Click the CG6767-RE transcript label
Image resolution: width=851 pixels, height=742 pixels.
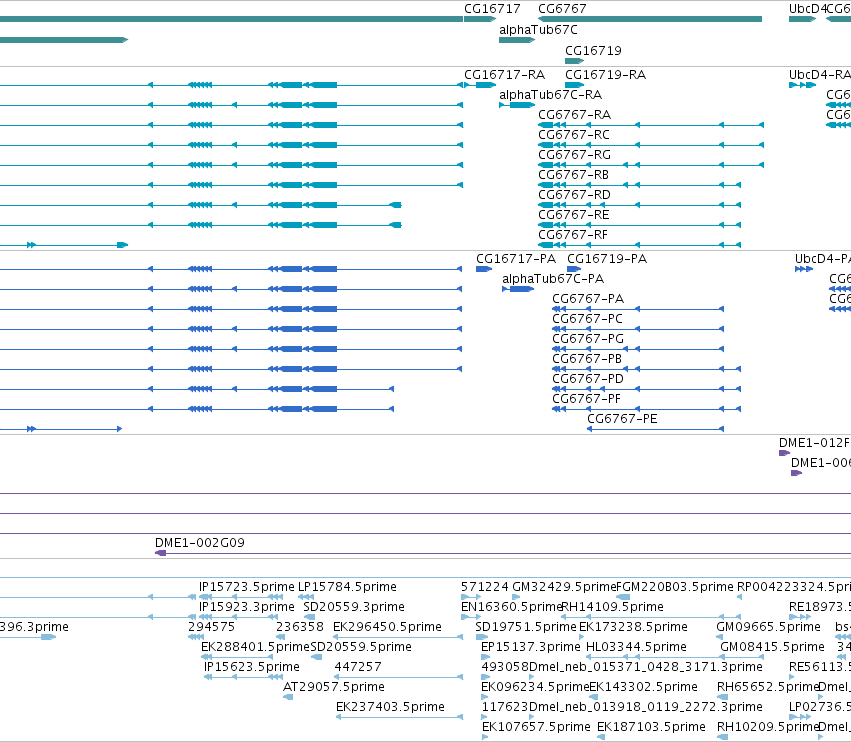[x=574, y=215]
